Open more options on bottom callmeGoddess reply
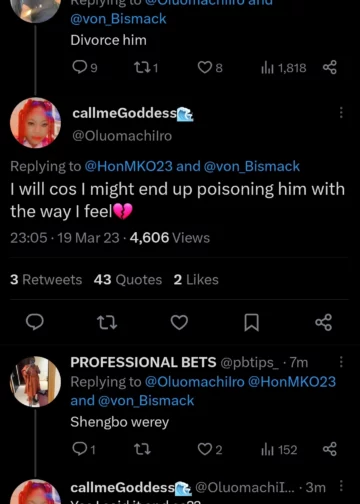 click(341, 486)
